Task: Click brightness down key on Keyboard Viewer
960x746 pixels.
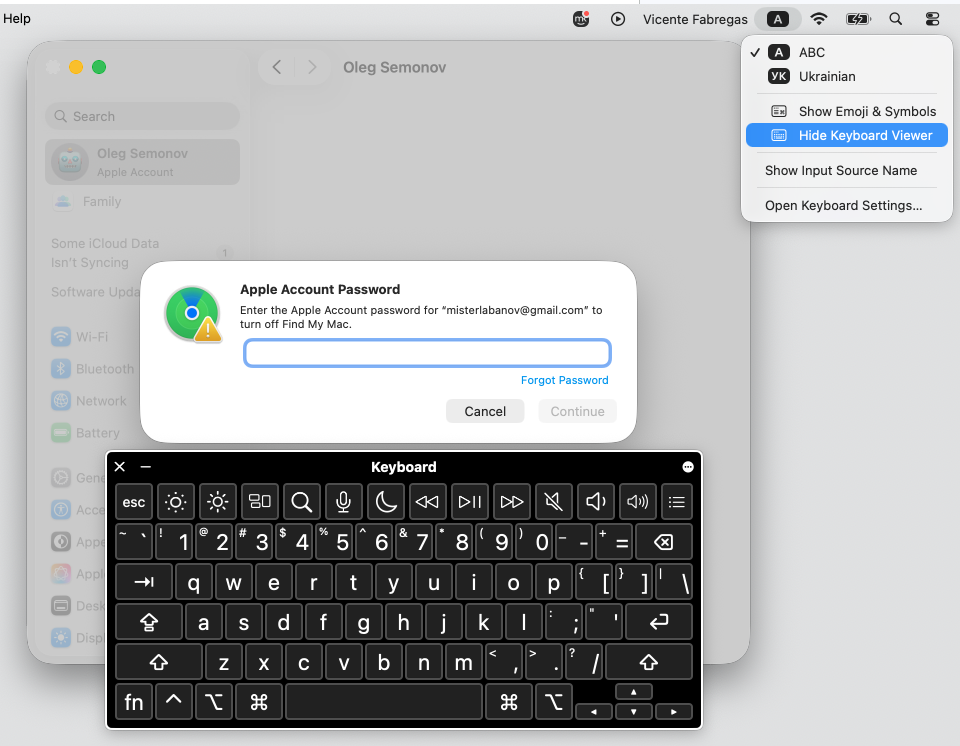Action: tap(176, 502)
